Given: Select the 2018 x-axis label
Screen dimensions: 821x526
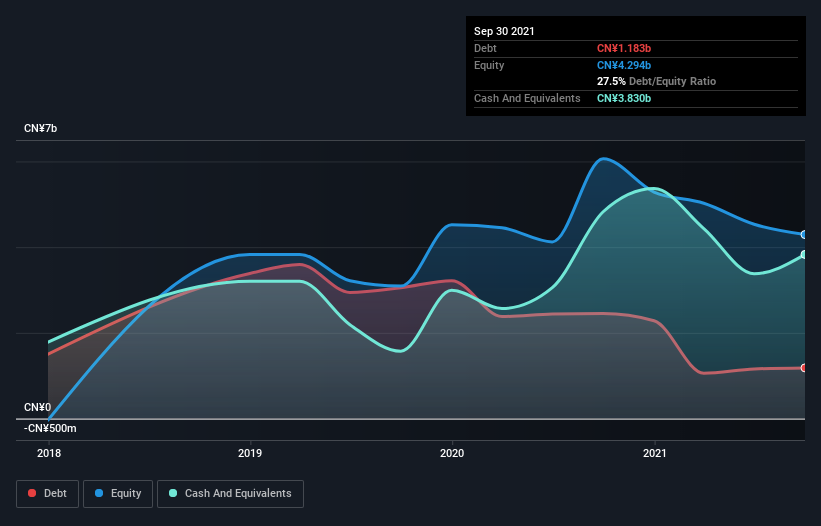Looking at the screenshot, I should 49,453.
